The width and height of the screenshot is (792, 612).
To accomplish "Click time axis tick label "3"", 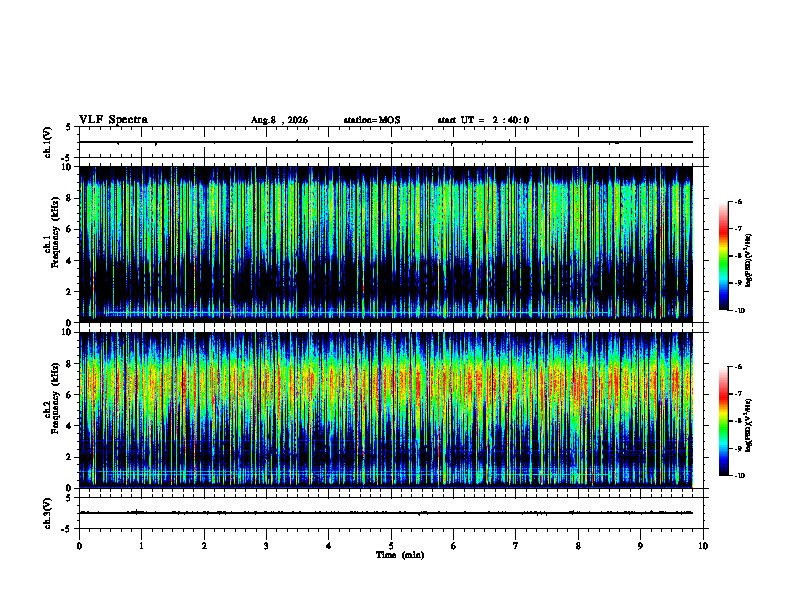I will (x=266, y=546).
